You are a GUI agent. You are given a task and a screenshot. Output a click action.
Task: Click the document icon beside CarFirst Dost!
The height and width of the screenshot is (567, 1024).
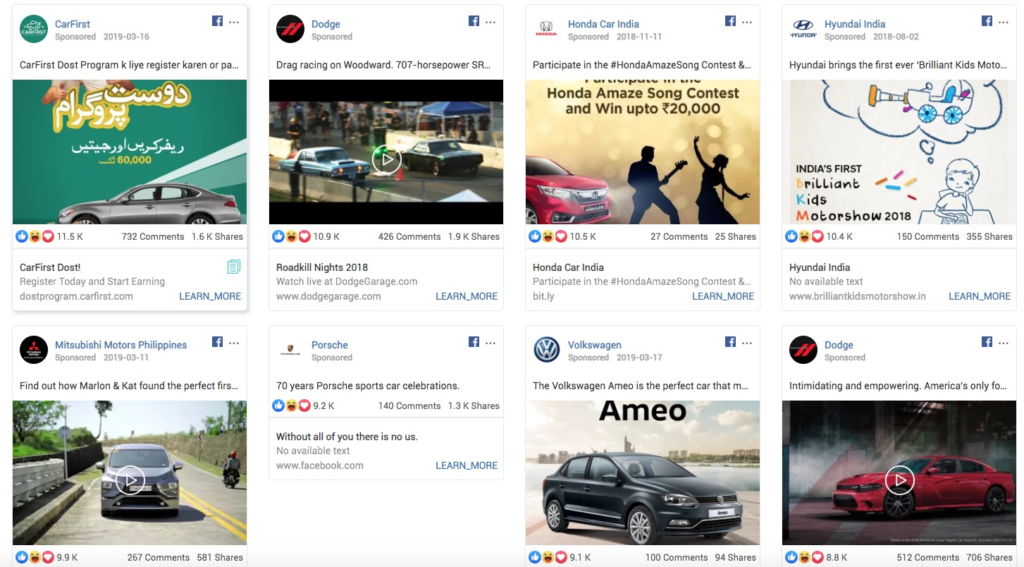point(234,267)
